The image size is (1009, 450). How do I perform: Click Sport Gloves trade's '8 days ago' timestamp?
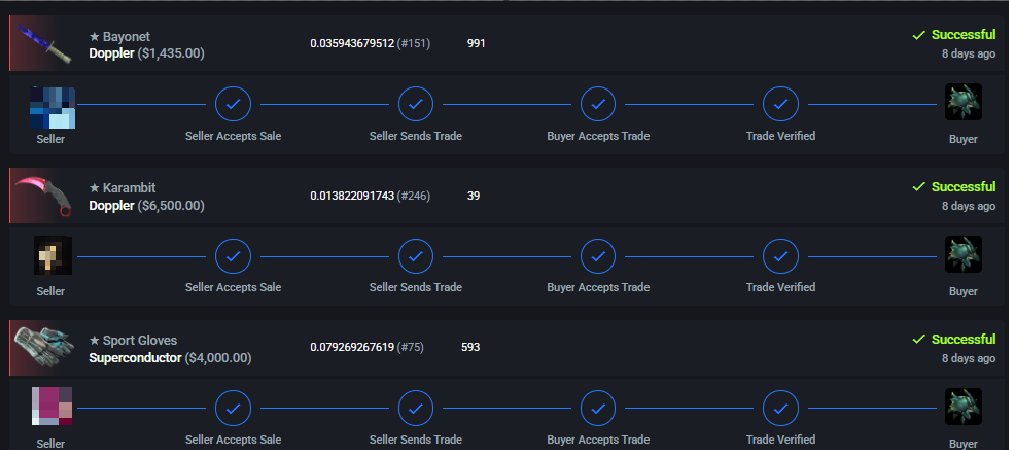[x=968, y=359]
